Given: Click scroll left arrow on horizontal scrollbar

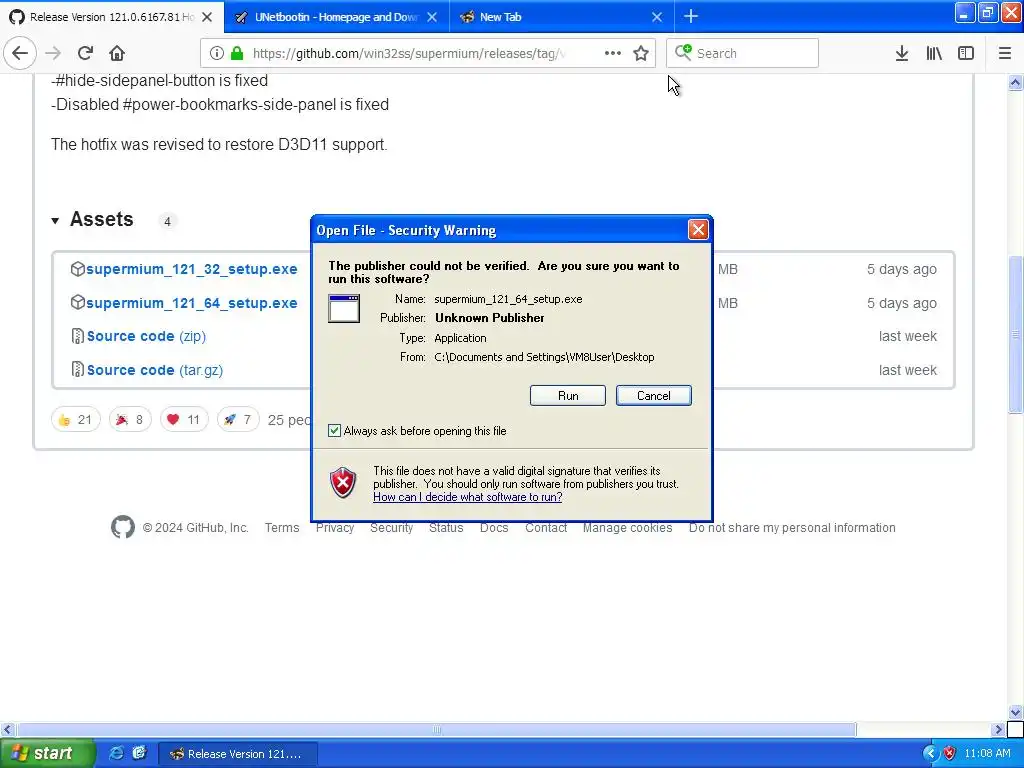Looking at the screenshot, I should pos(7,729).
